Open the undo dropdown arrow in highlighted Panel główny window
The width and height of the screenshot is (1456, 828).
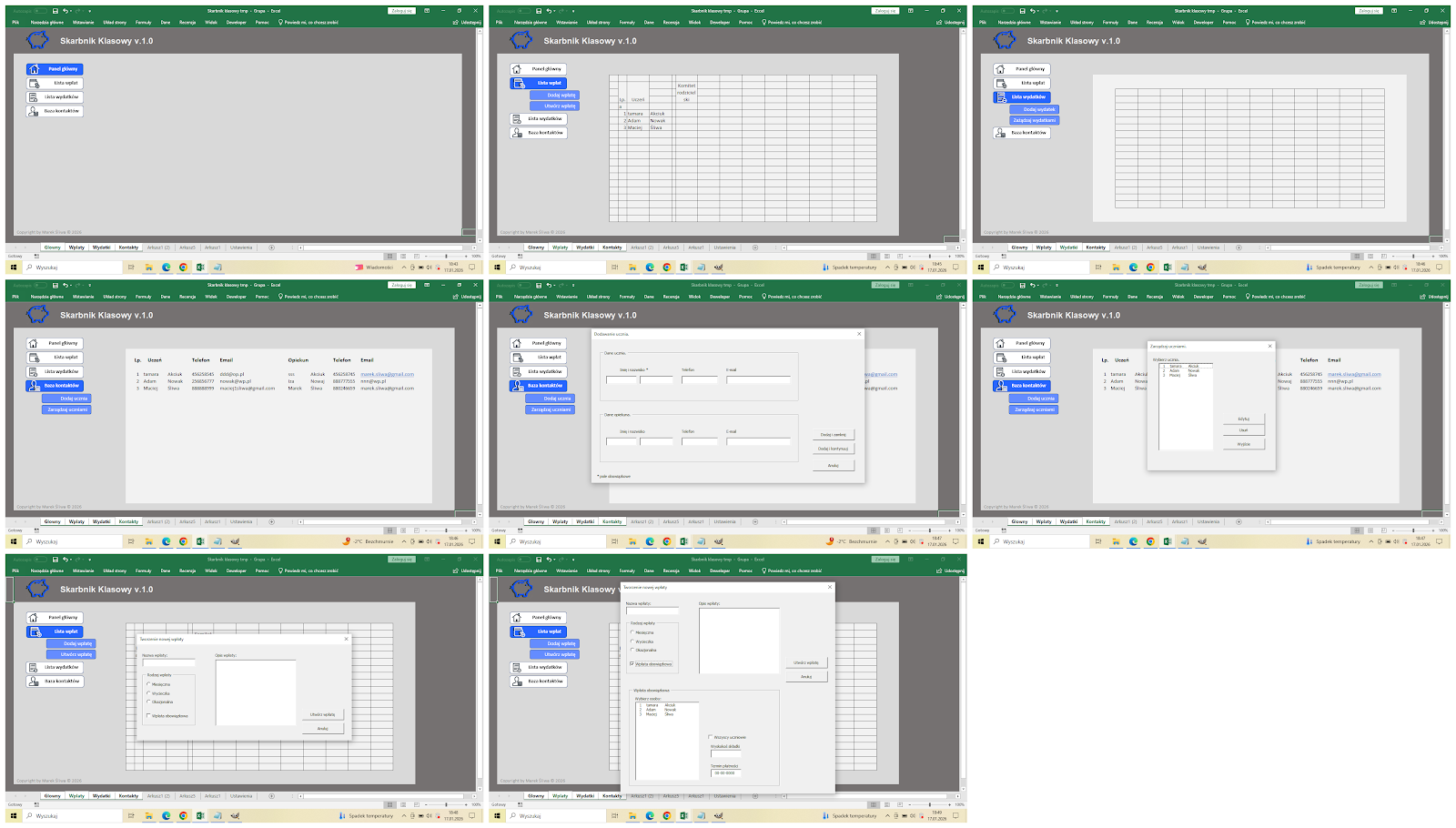click(71, 11)
